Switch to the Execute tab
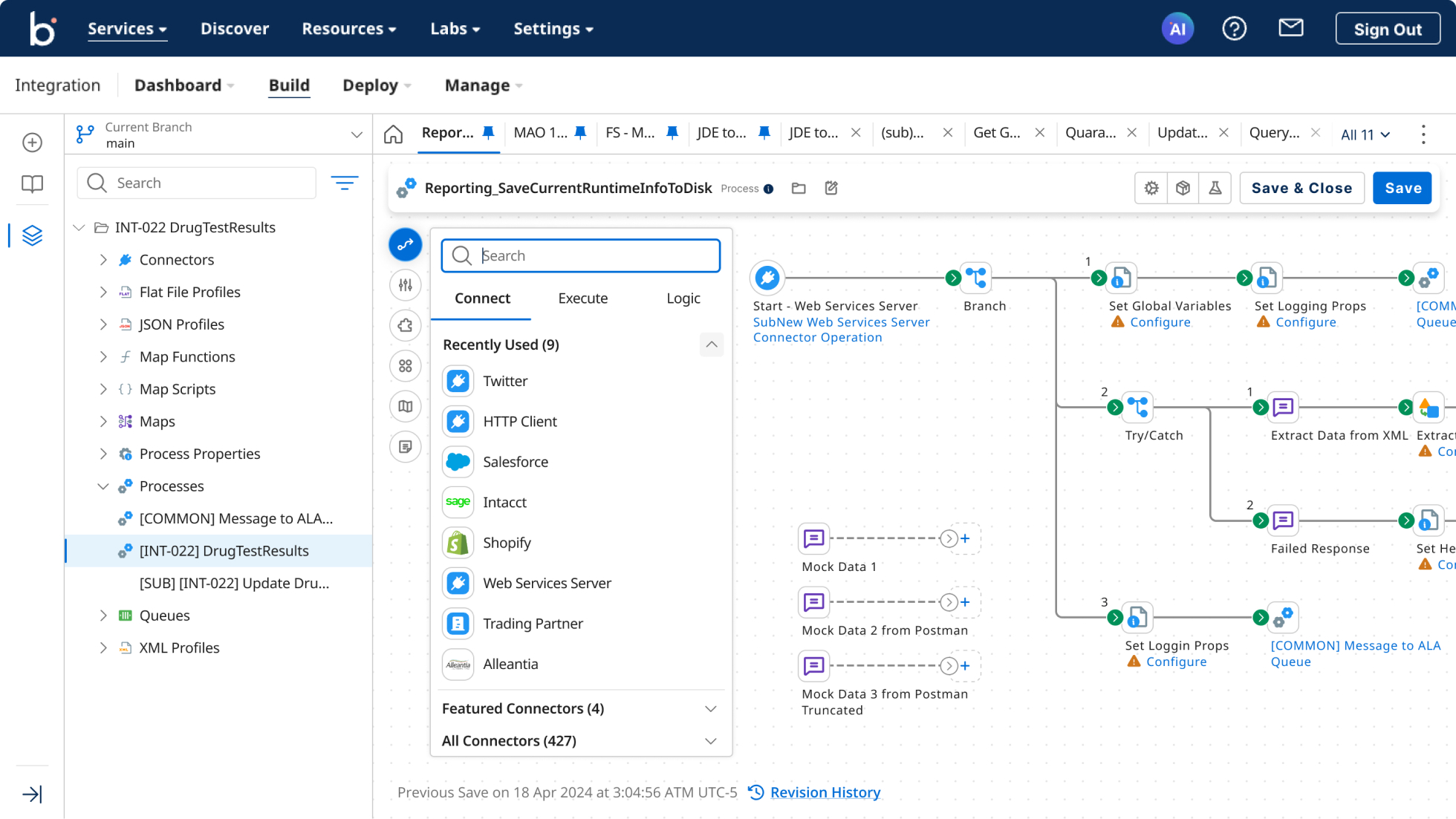 (x=582, y=298)
